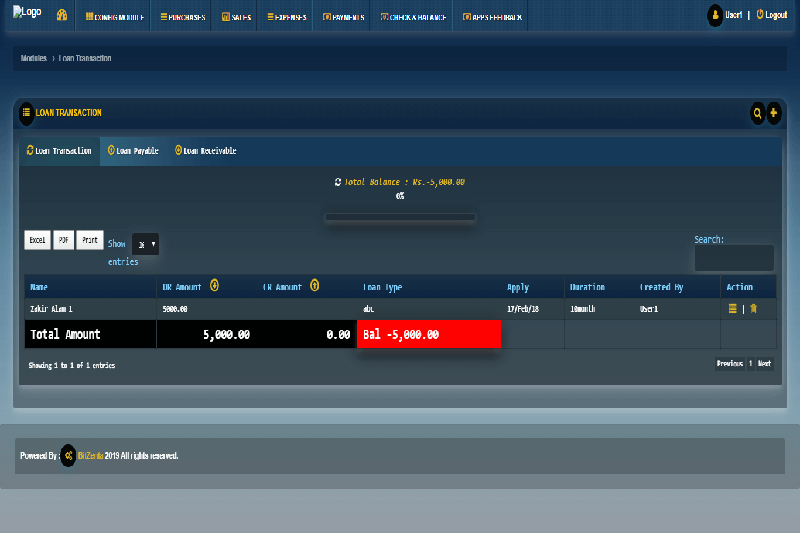
Task: Switch to the Loan Receivable tab
Action: [x=205, y=151]
